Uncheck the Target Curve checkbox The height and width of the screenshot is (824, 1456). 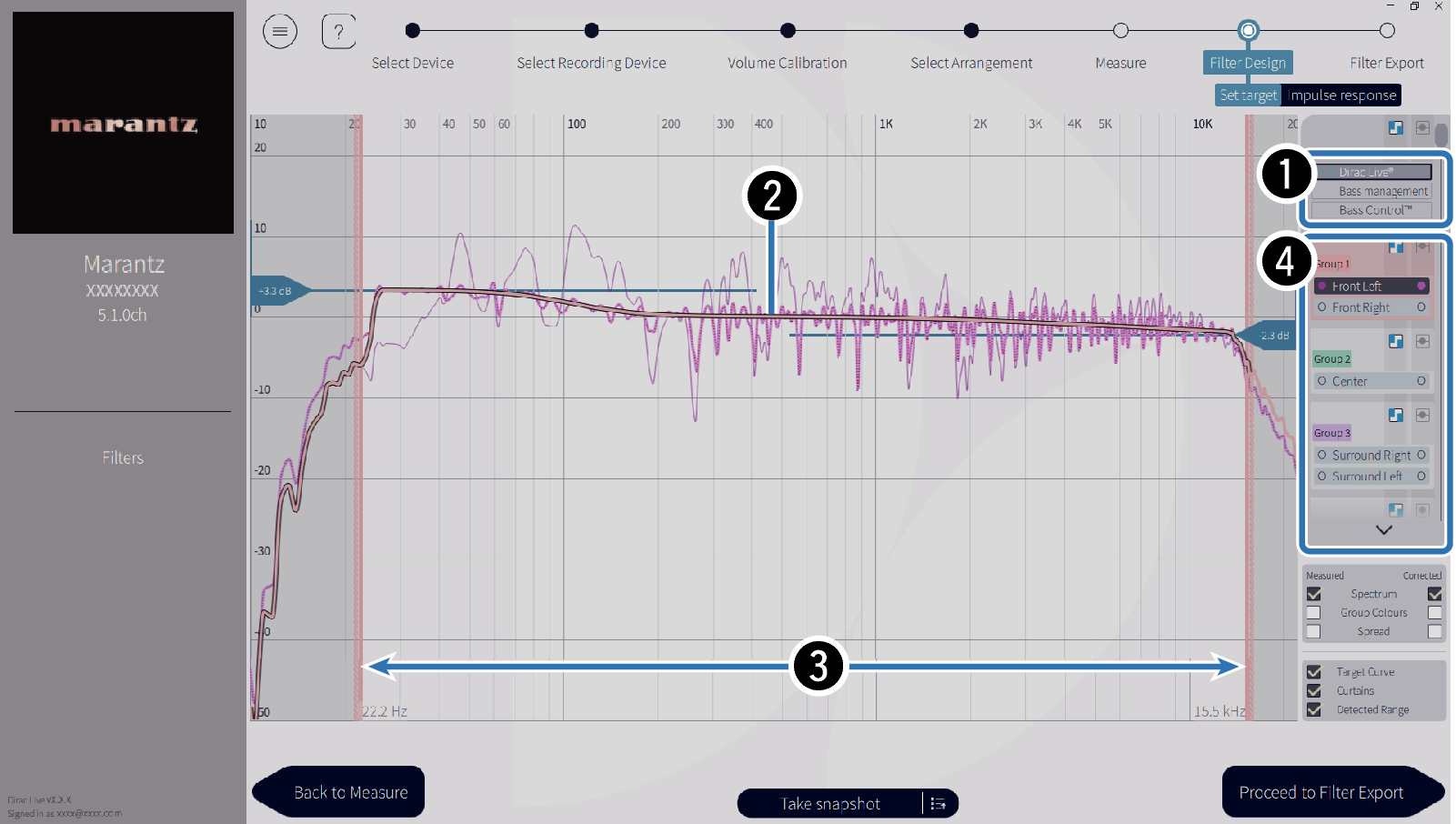pyautogui.click(x=1313, y=672)
